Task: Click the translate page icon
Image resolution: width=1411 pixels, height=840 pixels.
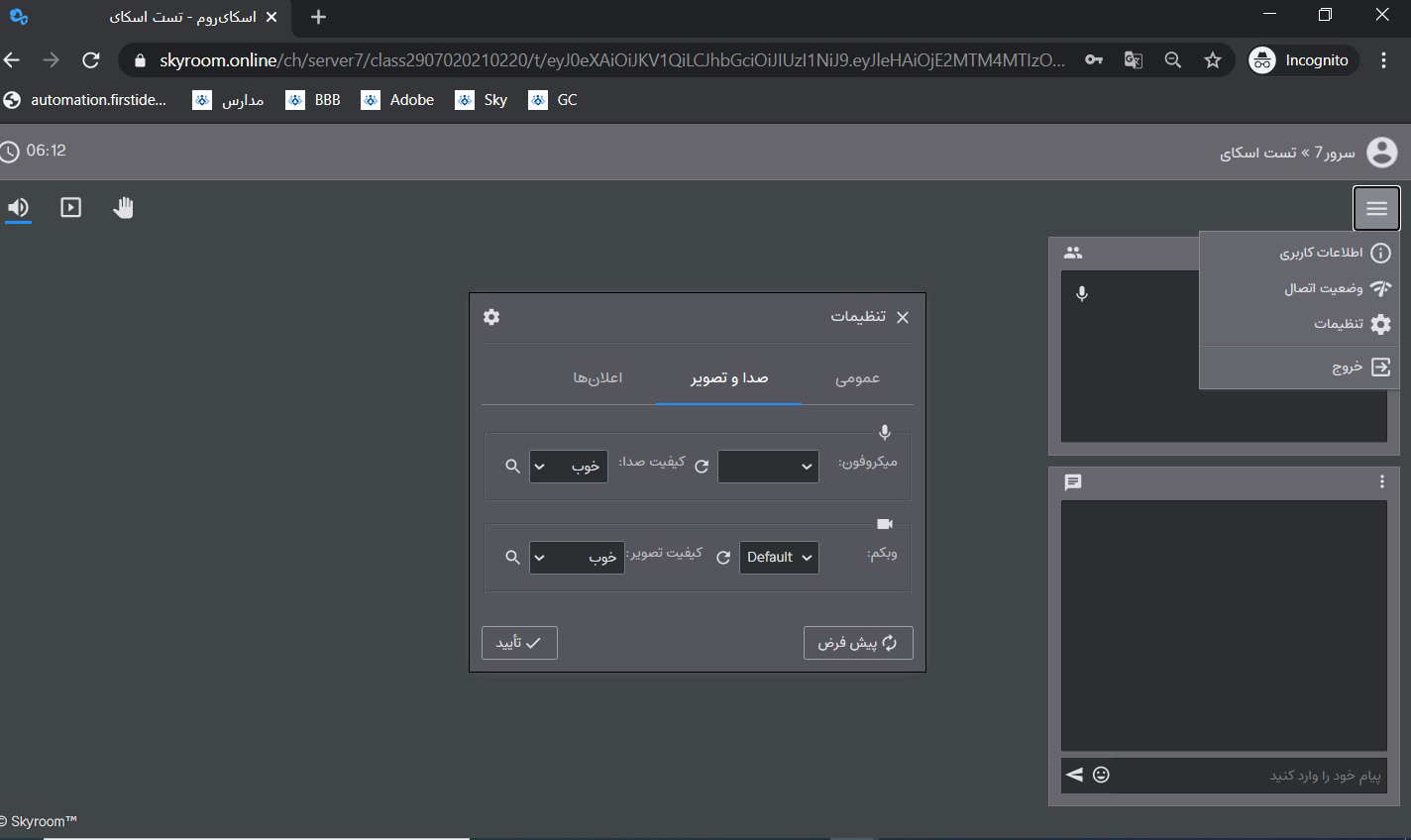Action: pos(1134,60)
